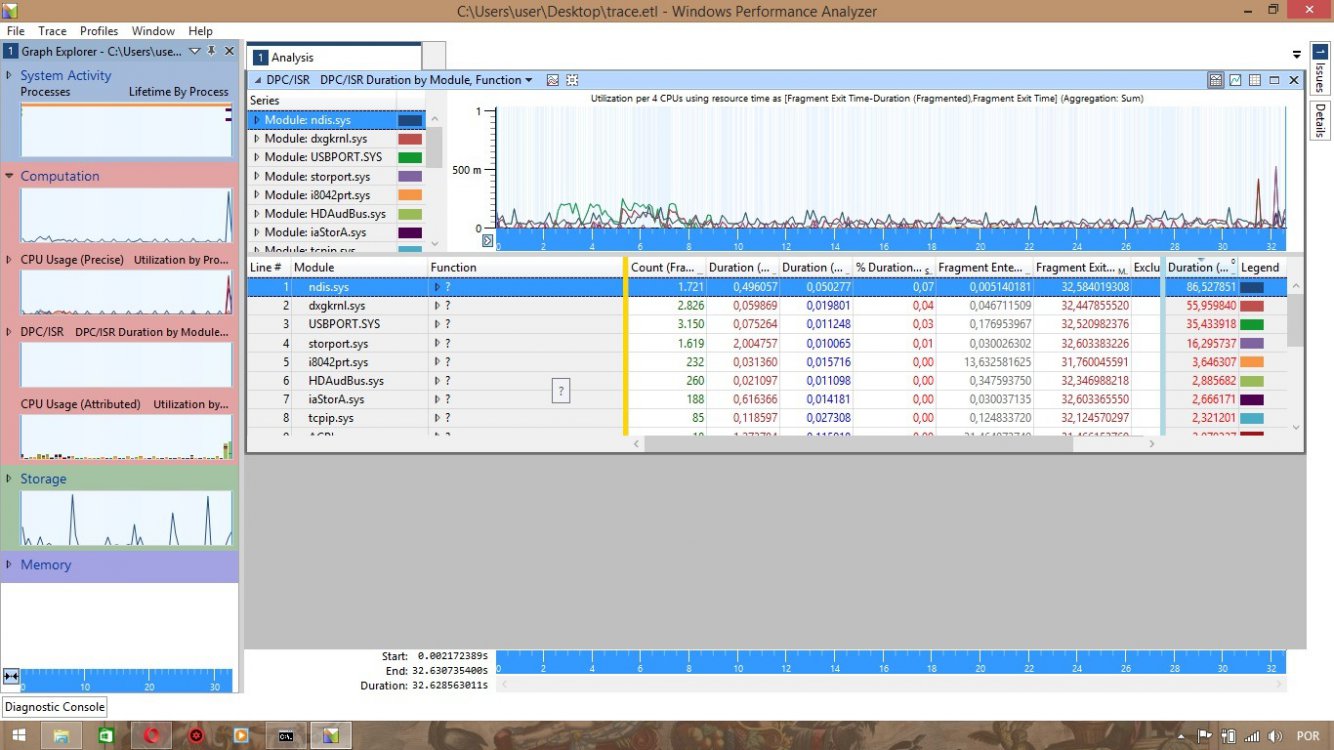Select the storport.sys table row
The width and height of the screenshot is (1334, 750).
[x=766, y=343]
